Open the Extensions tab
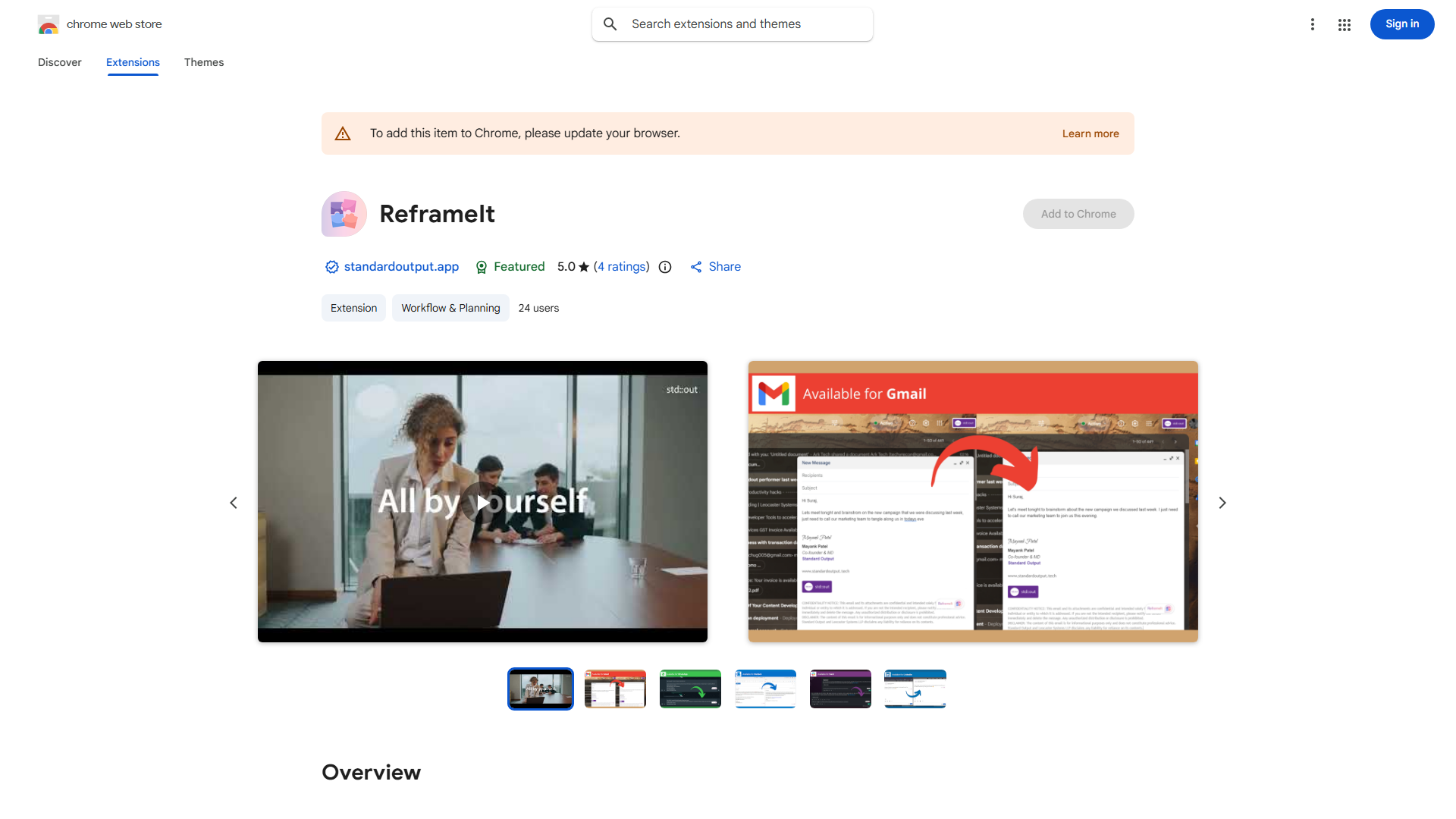The width and height of the screenshot is (1456, 819). point(133,62)
